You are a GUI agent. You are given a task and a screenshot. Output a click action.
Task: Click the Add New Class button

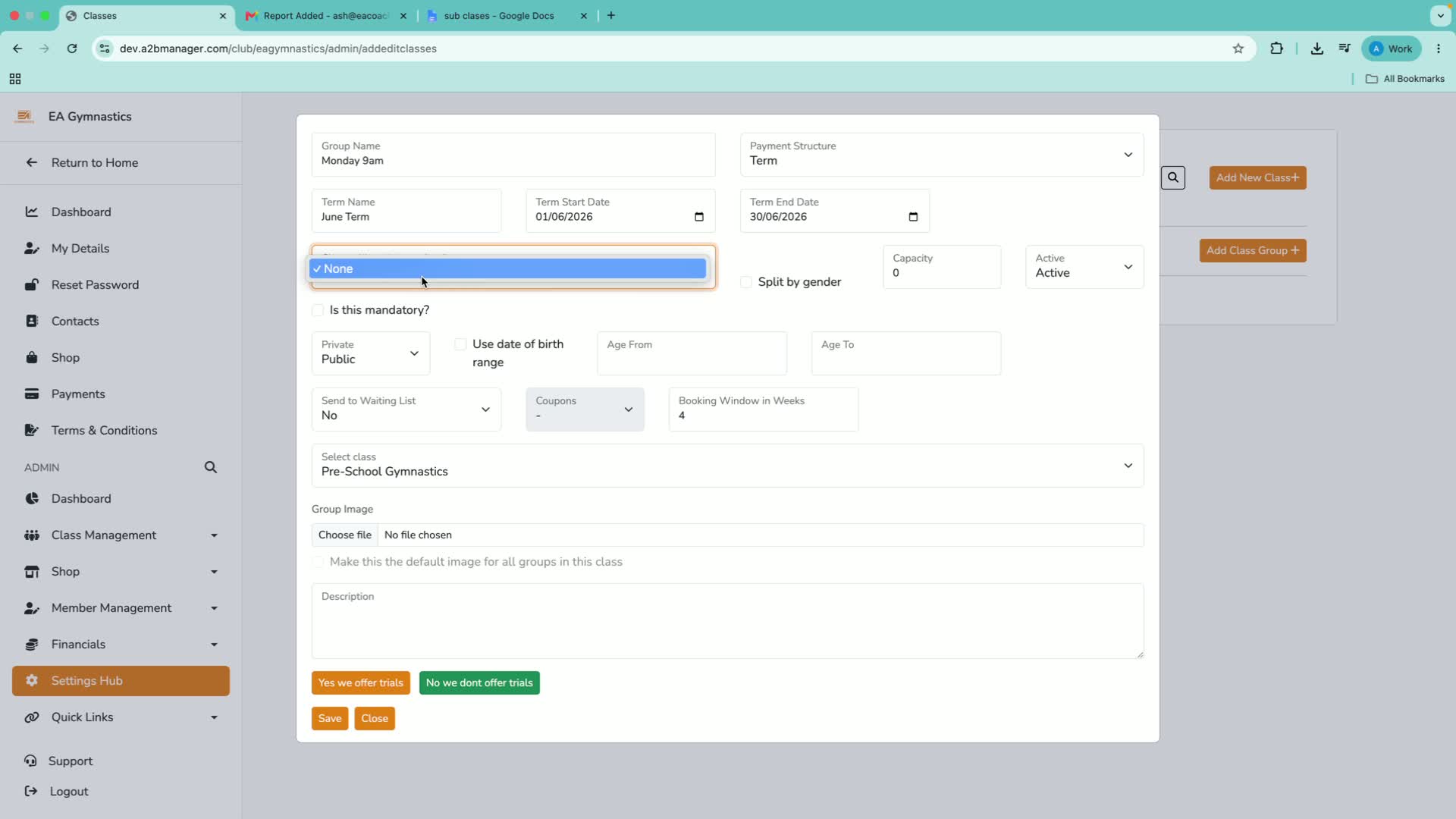[1257, 178]
